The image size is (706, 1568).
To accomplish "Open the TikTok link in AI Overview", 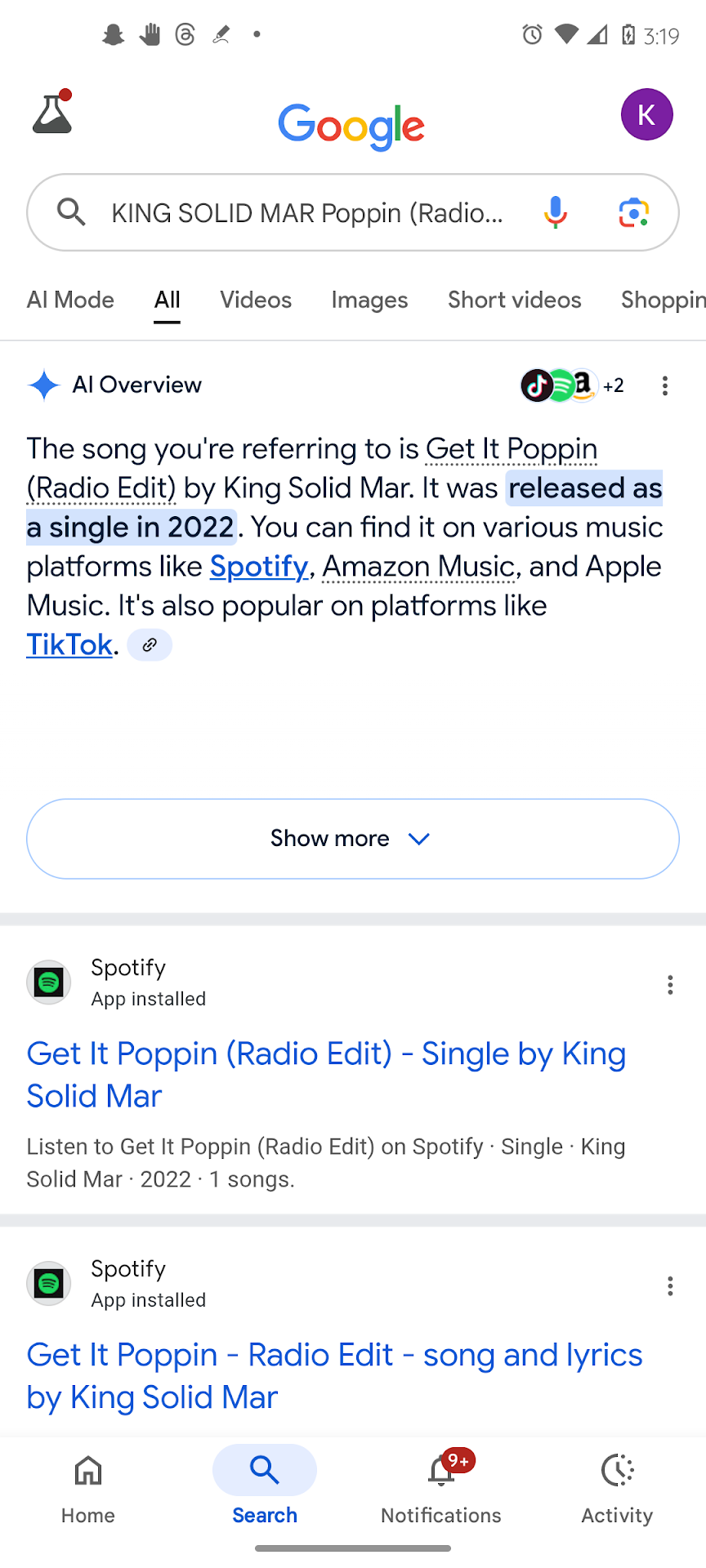I will [69, 645].
